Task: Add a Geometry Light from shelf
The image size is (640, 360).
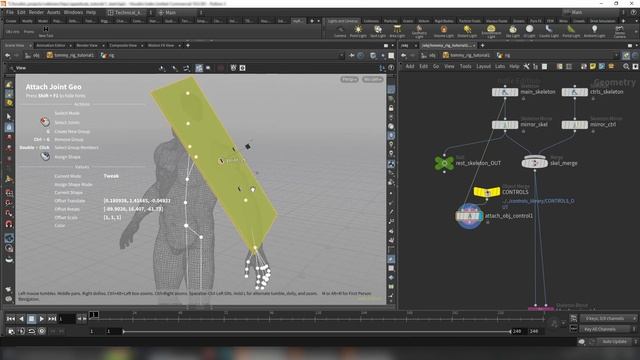Action: (x=419, y=31)
